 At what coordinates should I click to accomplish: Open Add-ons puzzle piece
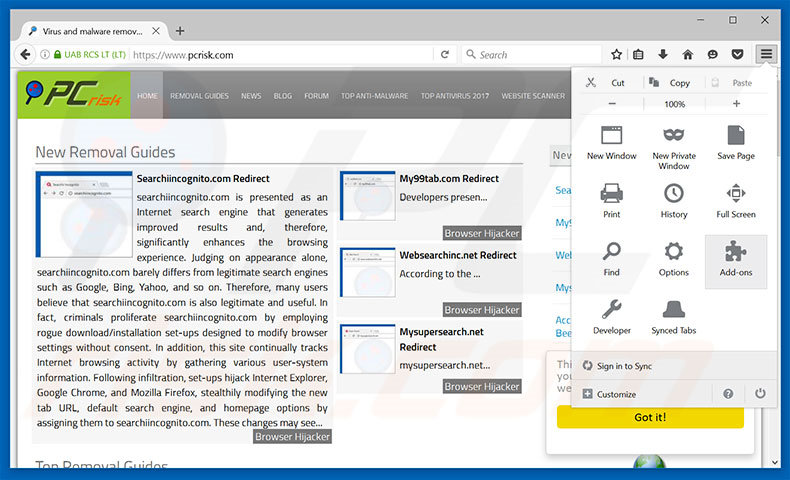pyautogui.click(x=736, y=261)
